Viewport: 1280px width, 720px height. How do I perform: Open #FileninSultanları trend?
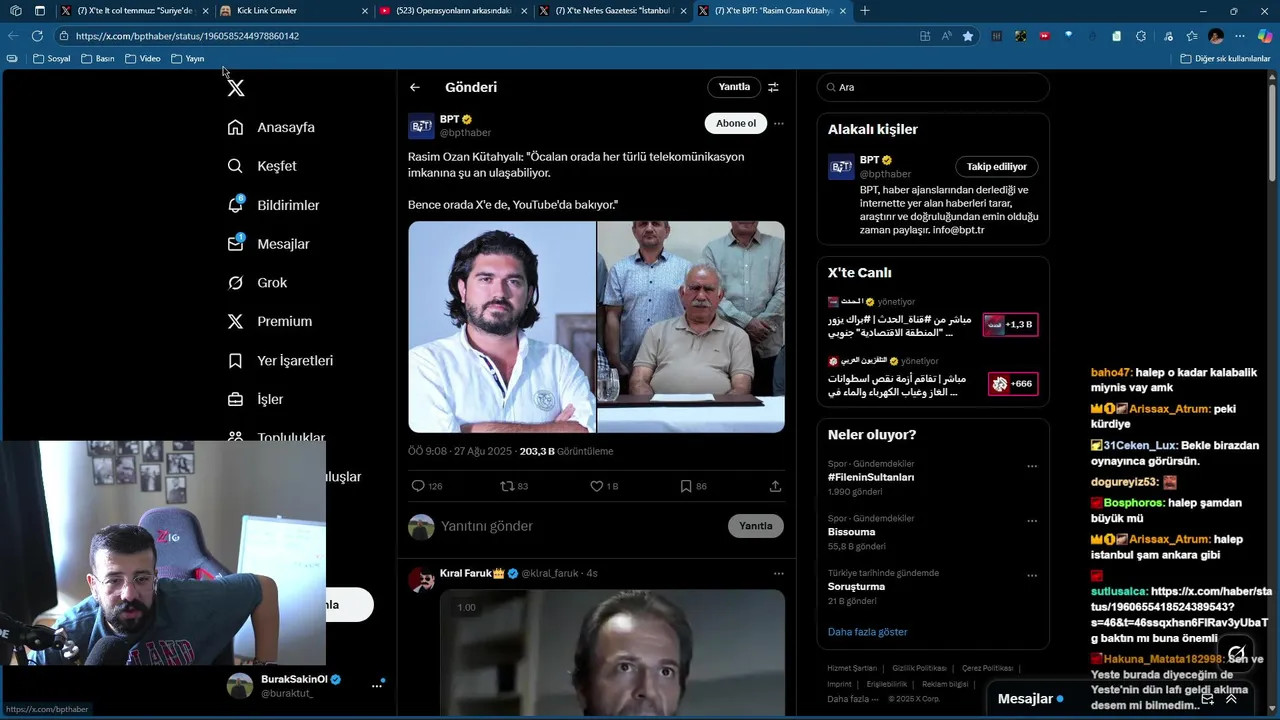click(x=871, y=477)
